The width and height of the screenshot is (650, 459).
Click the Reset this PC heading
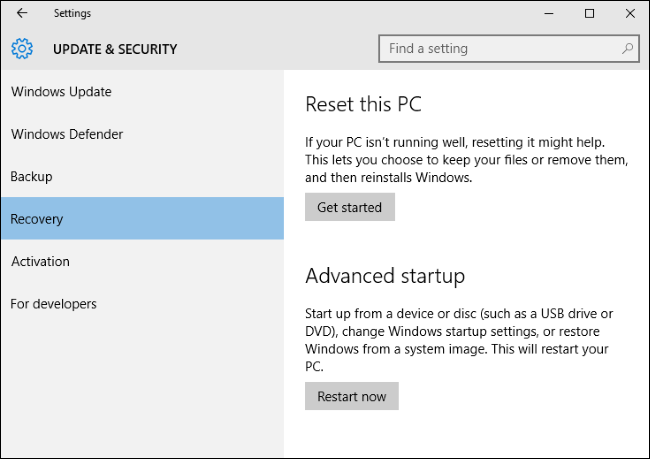click(x=364, y=104)
